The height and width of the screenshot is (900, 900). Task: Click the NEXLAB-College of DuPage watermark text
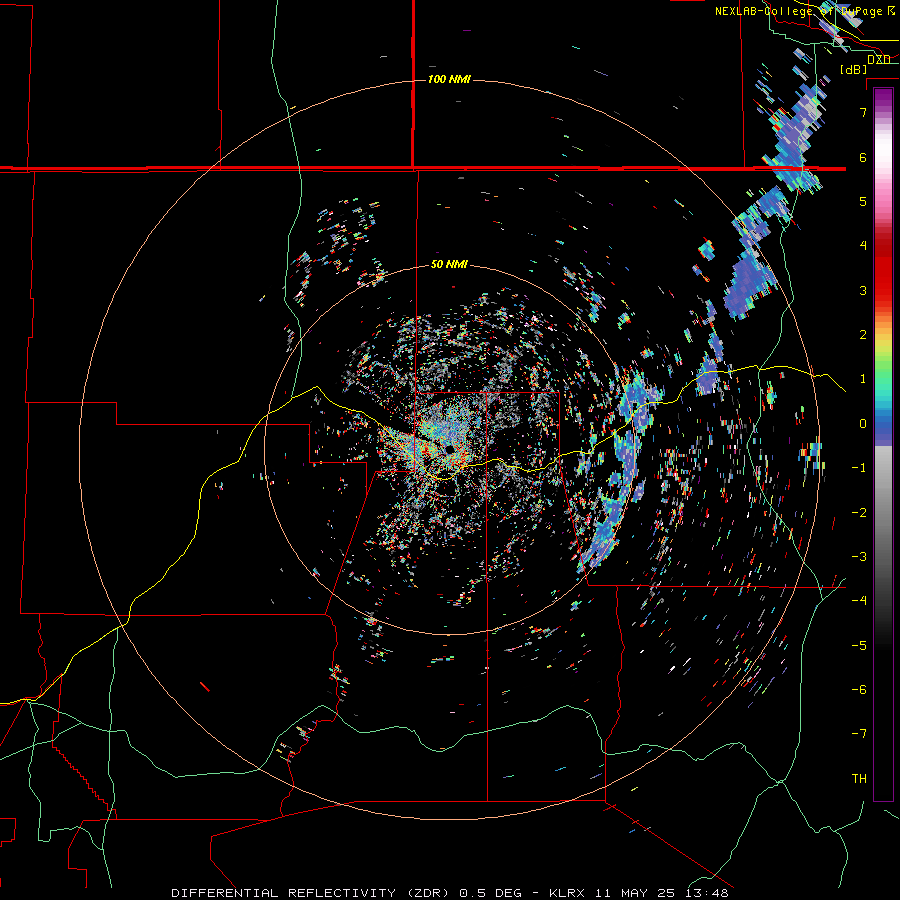point(804,11)
